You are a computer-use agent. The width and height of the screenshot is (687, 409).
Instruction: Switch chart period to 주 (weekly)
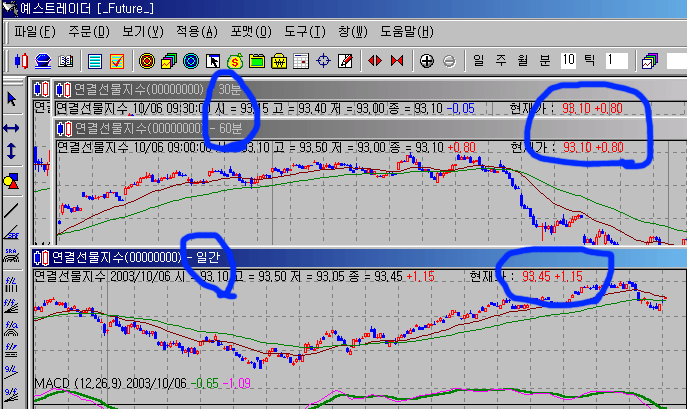(x=501, y=61)
